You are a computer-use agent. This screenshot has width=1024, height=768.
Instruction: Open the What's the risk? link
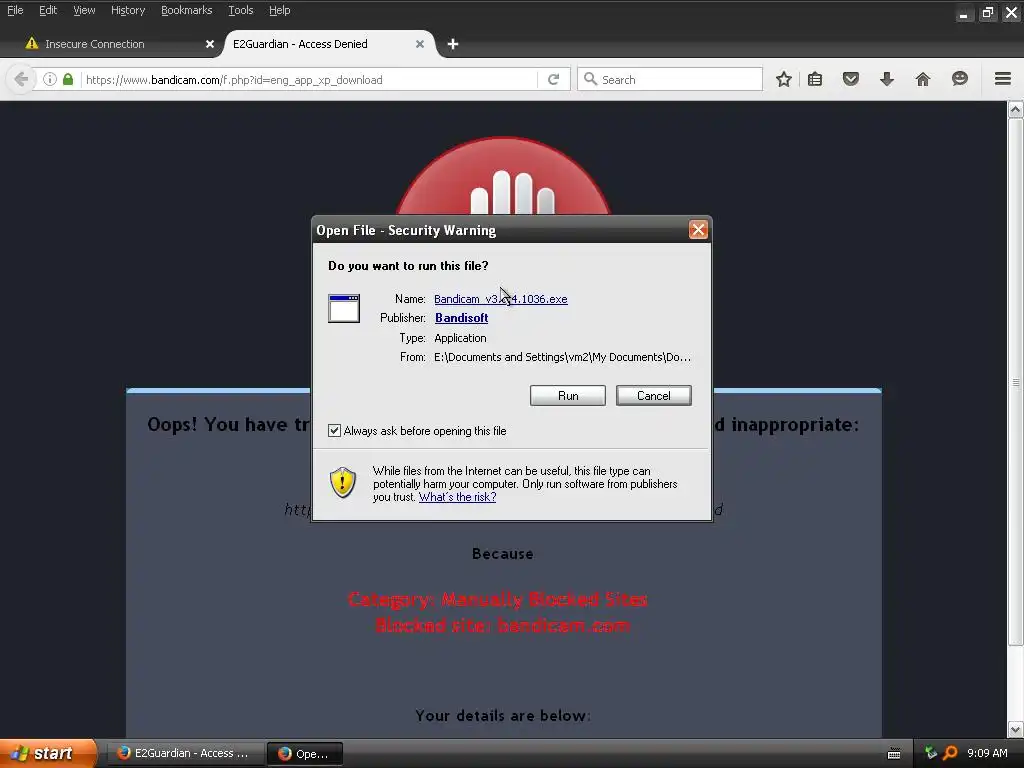(x=457, y=497)
